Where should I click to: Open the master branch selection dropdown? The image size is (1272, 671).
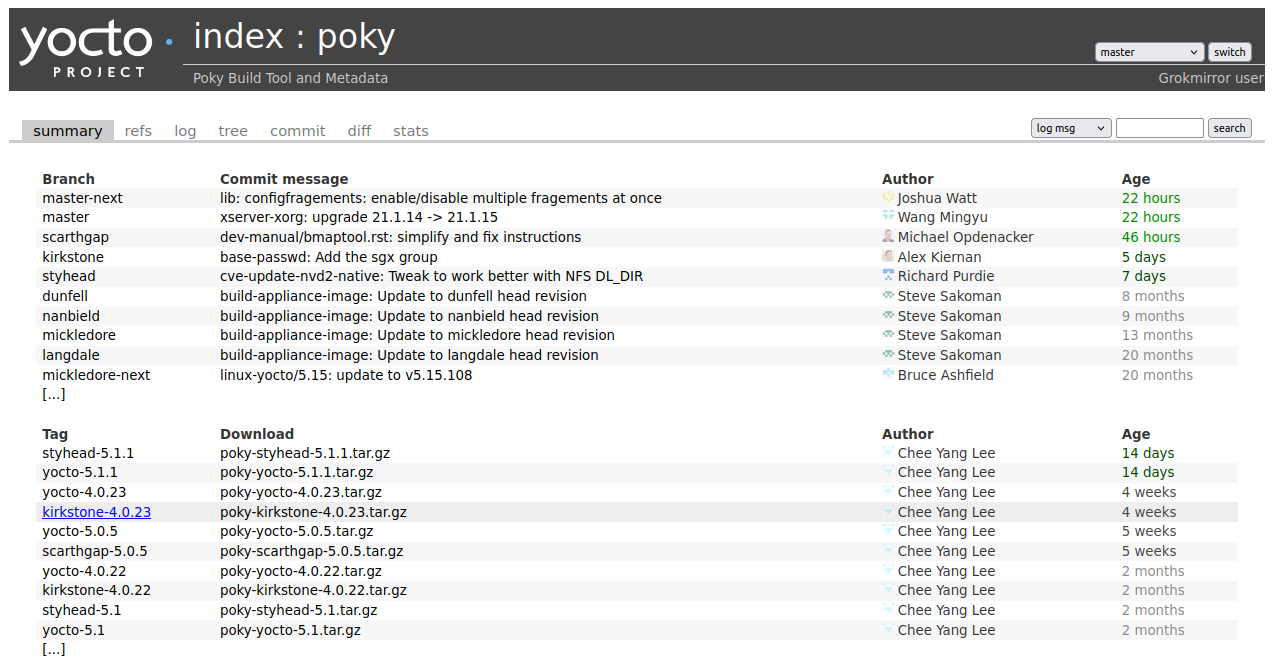click(1148, 51)
